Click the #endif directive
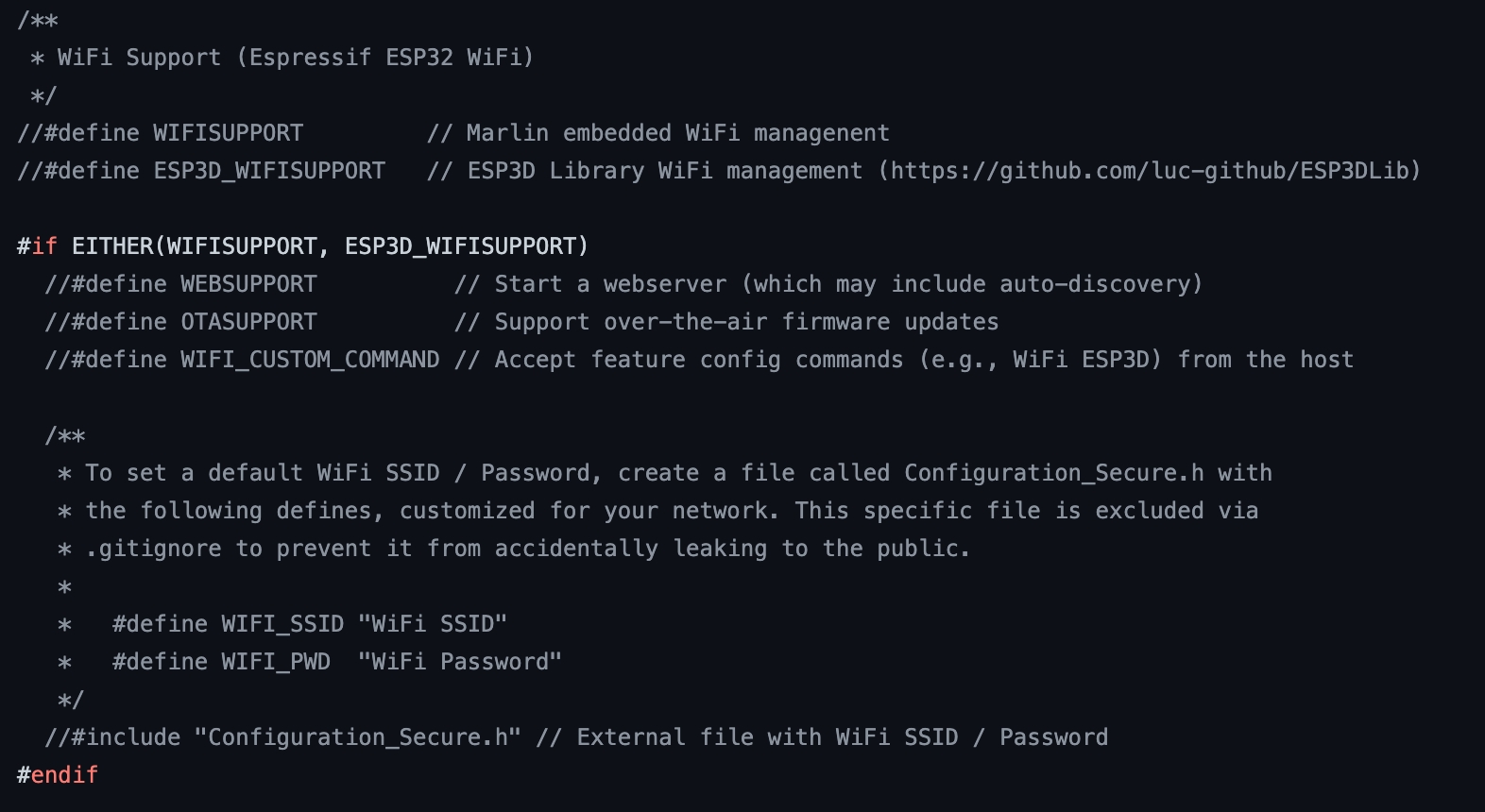Screen dimensions: 1485x812 tap(58, 775)
